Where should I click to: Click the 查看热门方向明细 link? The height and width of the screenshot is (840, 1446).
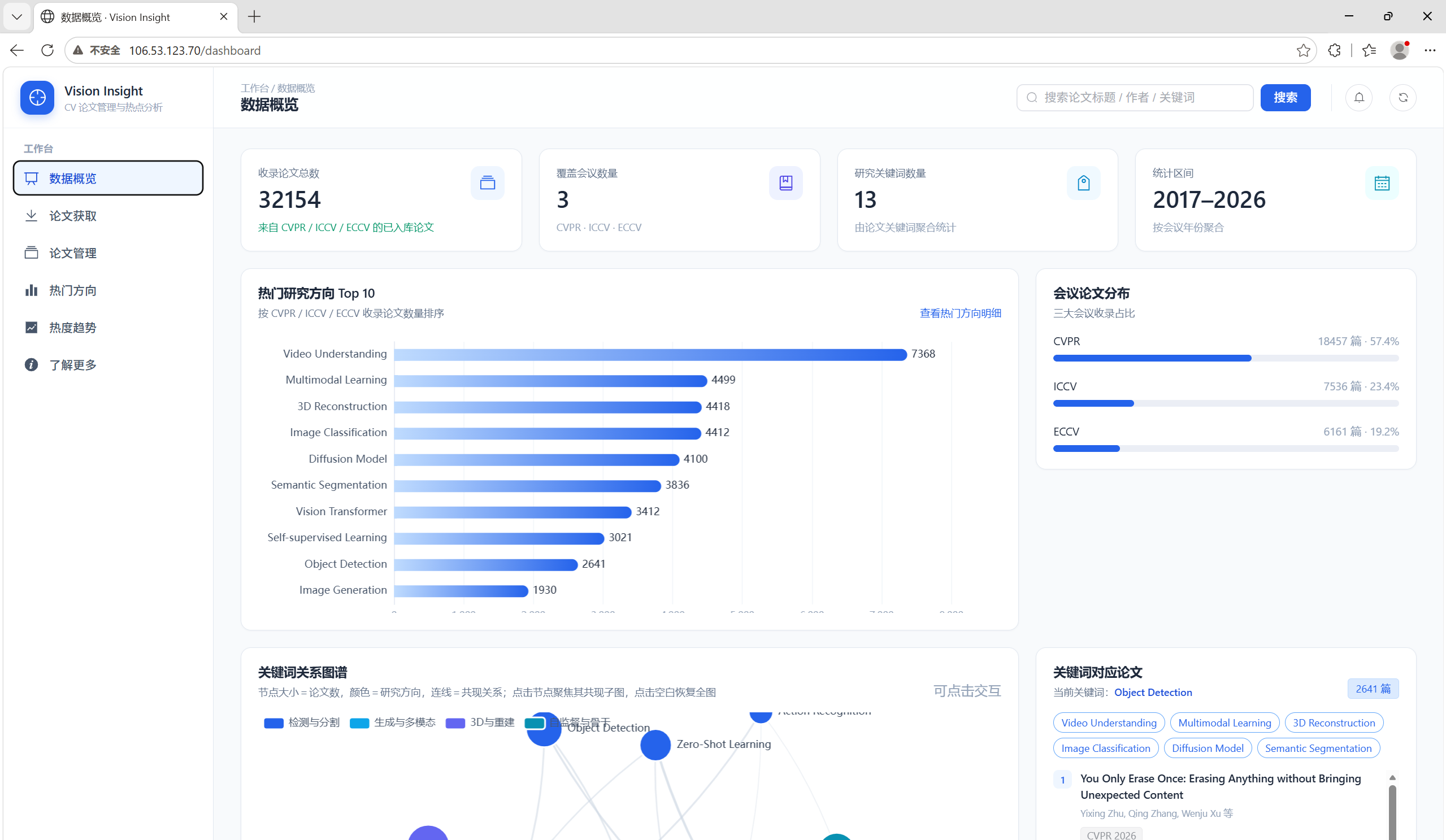960,314
